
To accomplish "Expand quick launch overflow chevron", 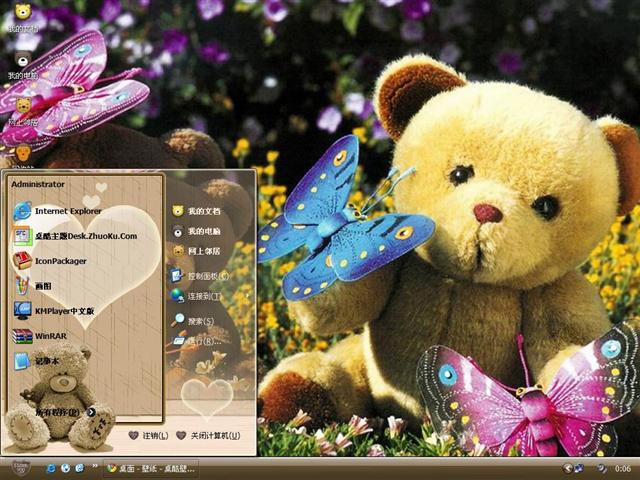I will 95,466.
